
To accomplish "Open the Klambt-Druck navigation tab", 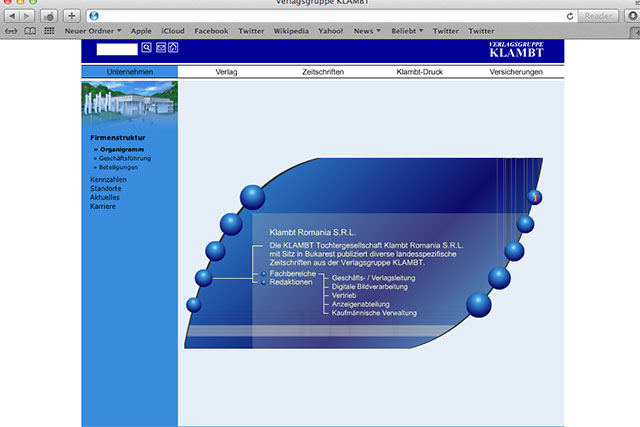I will [x=420, y=72].
